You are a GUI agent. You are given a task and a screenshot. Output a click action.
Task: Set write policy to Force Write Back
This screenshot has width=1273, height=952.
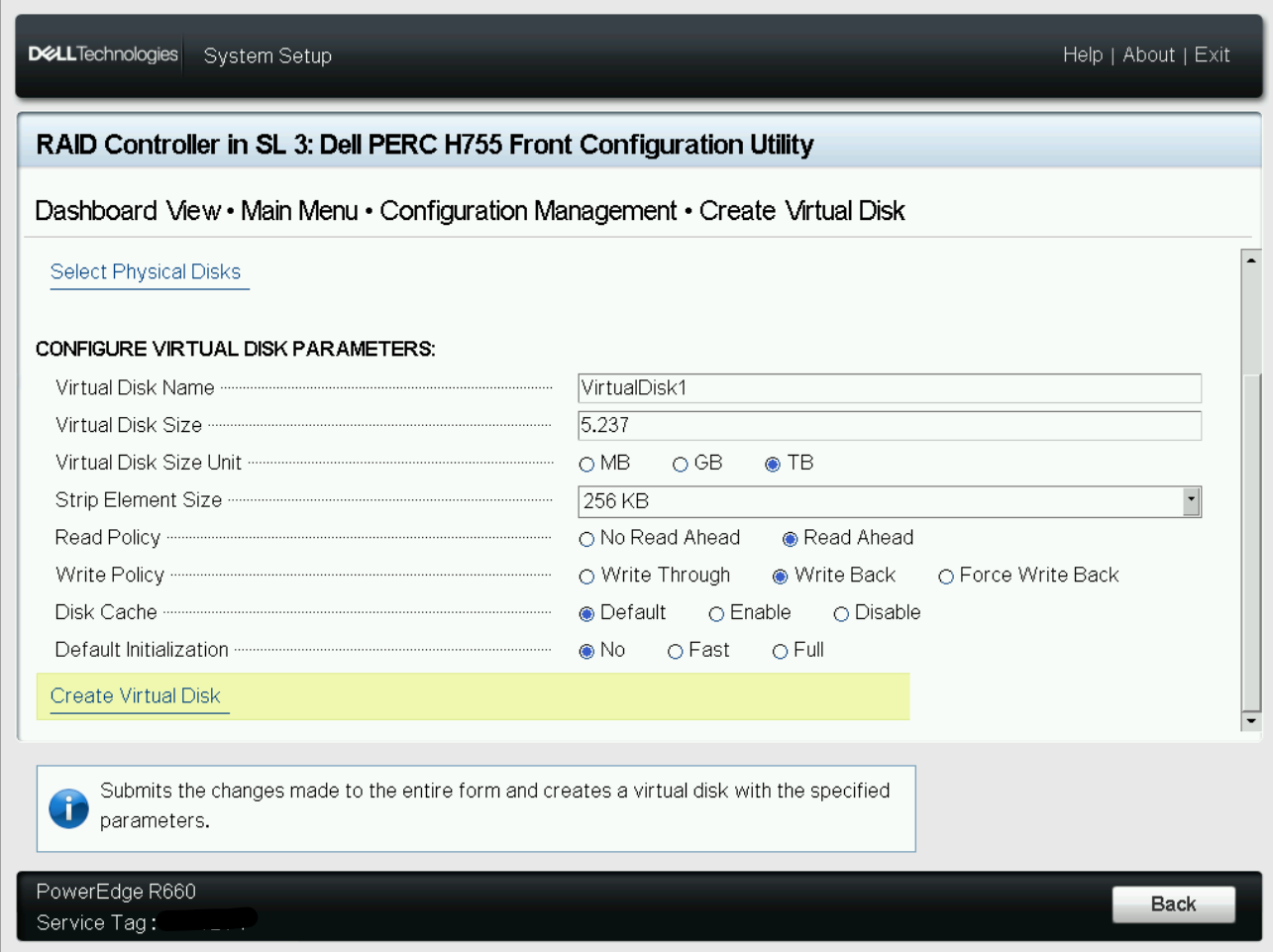(x=946, y=577)
